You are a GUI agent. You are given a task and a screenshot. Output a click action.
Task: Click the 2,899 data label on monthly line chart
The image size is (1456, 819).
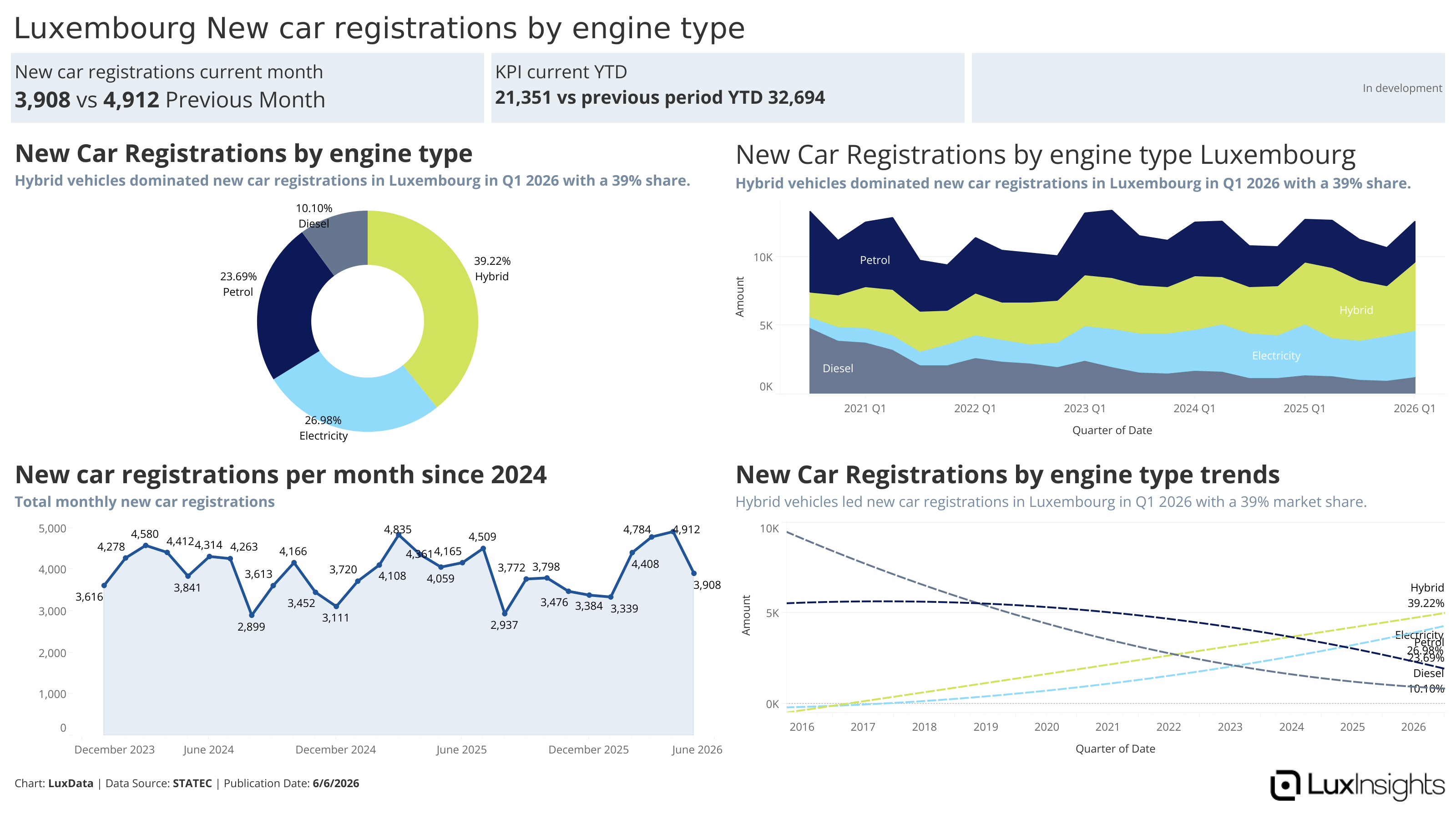[251, 627]
